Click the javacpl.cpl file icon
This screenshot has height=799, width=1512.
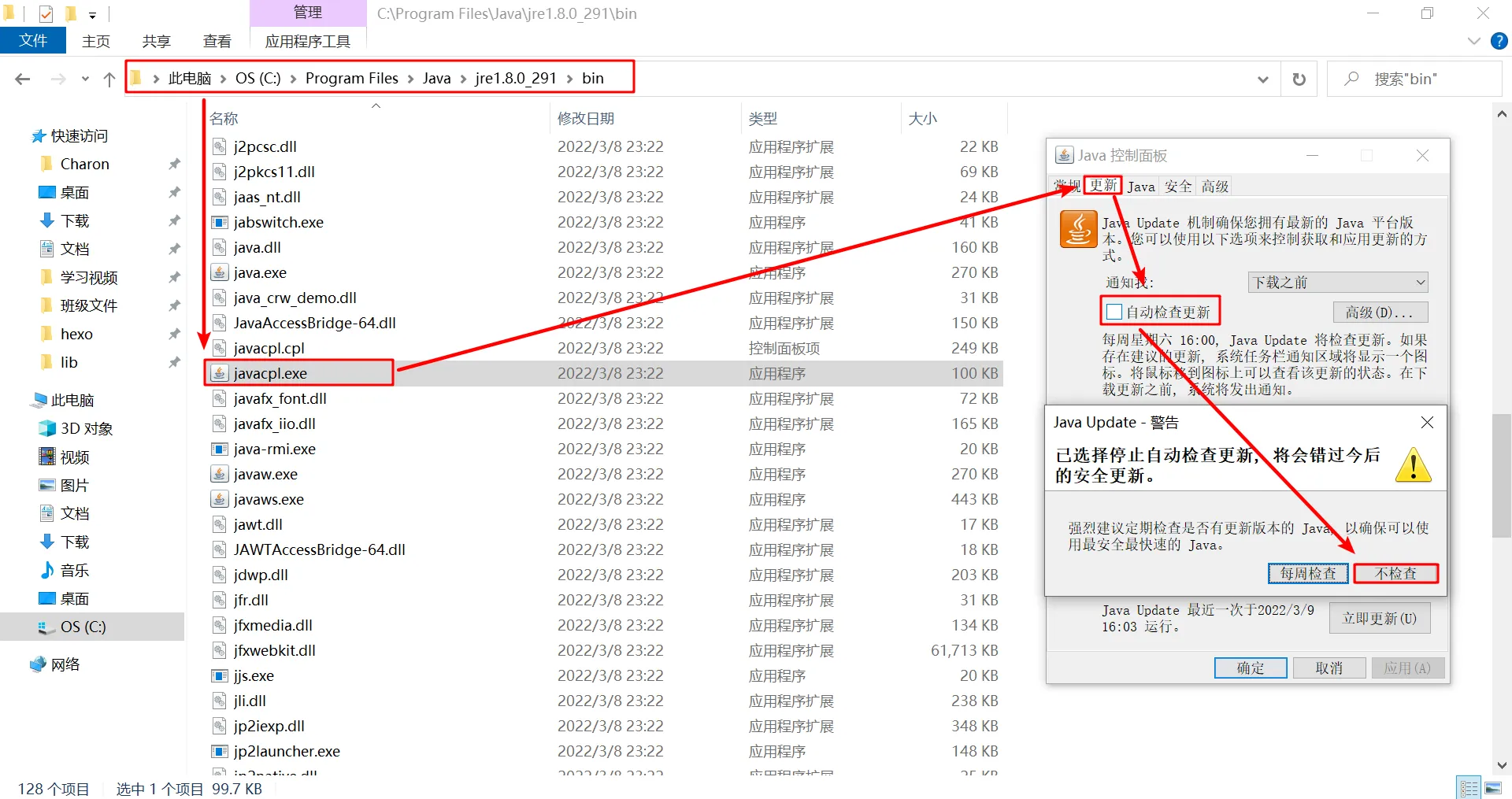[220, 348]
